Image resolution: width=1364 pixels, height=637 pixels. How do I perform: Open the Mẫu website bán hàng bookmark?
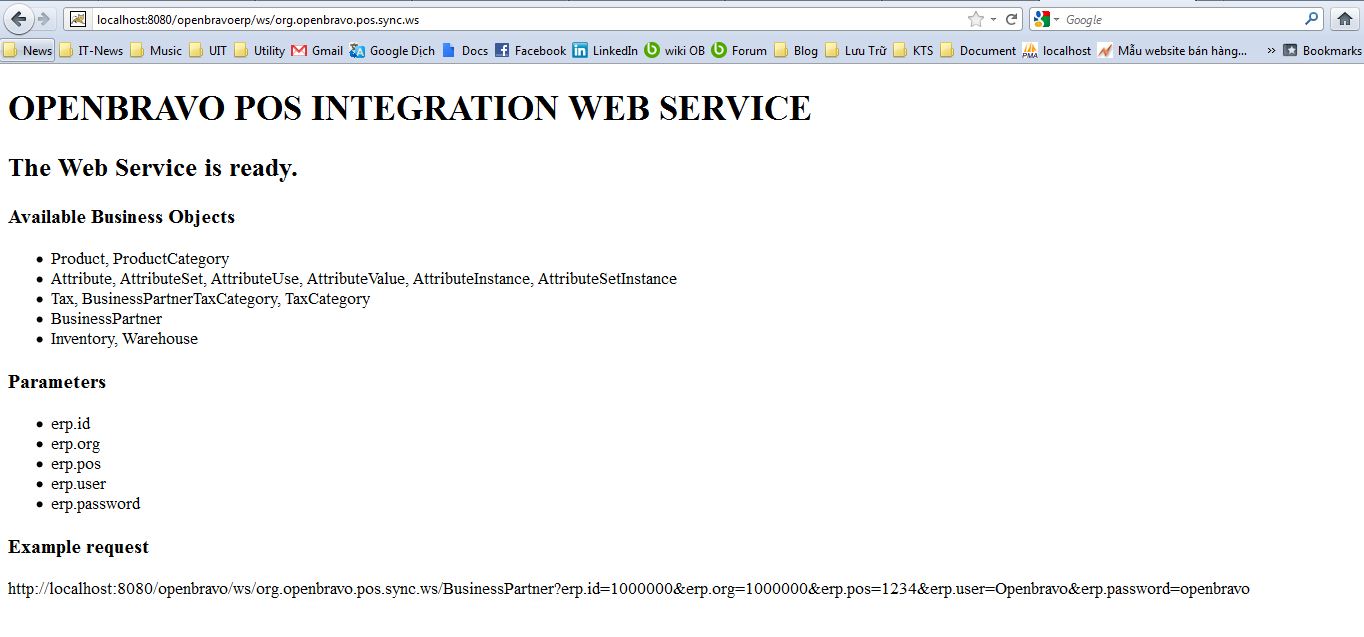(x=1172, y=50)
